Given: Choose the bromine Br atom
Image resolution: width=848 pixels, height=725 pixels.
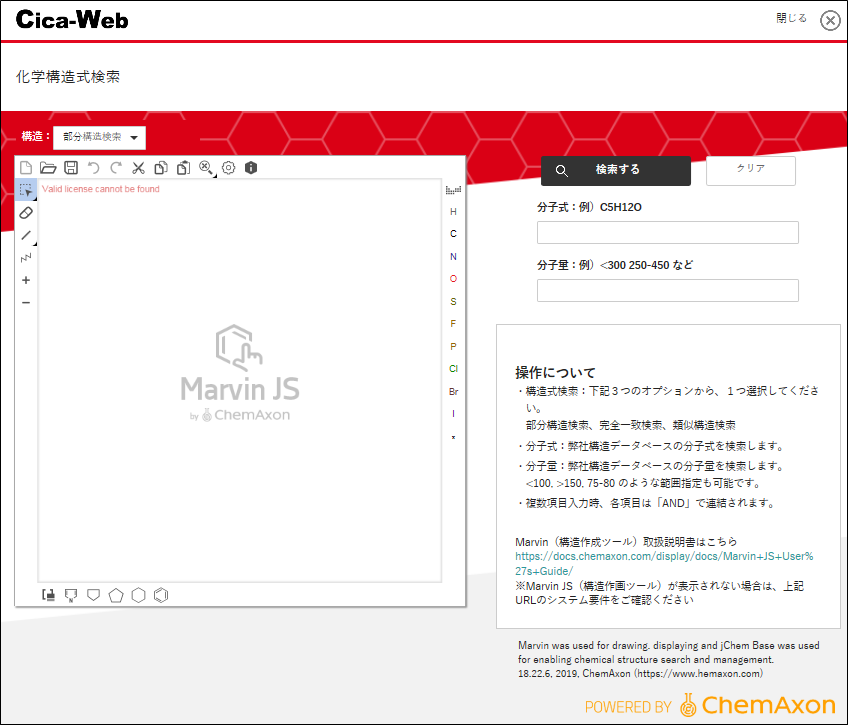Looking at the screenshot, I should (x=453, y=391).
